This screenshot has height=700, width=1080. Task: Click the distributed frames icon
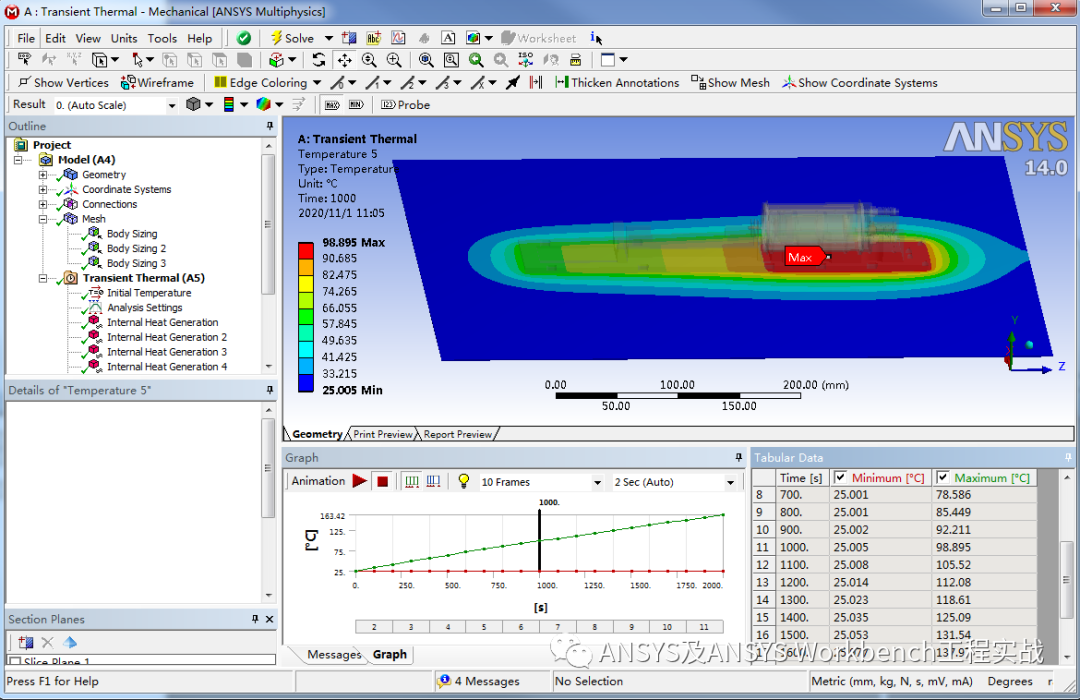(411, 482)
